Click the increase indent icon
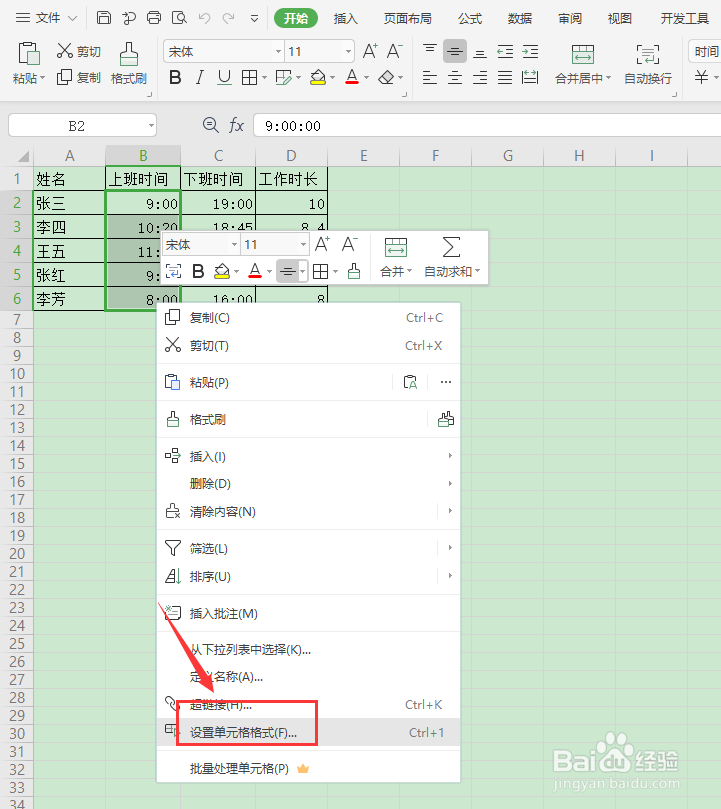Viewport: 721px width, 809px height. [530, 52]
